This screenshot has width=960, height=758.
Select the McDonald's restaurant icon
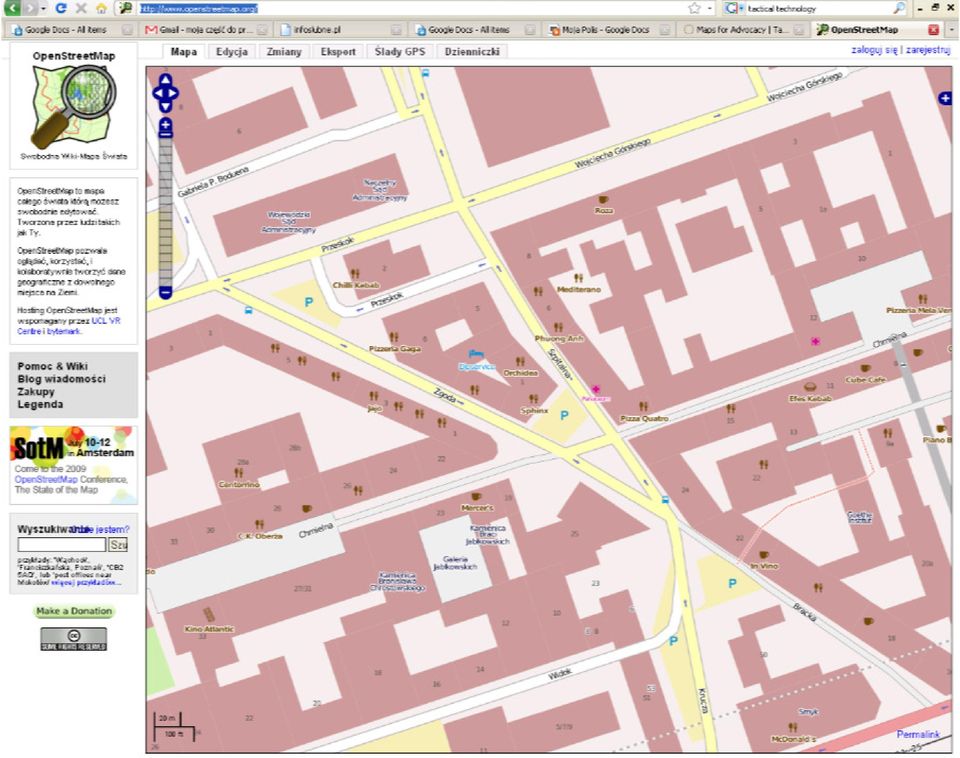click(x=793, y=727)
